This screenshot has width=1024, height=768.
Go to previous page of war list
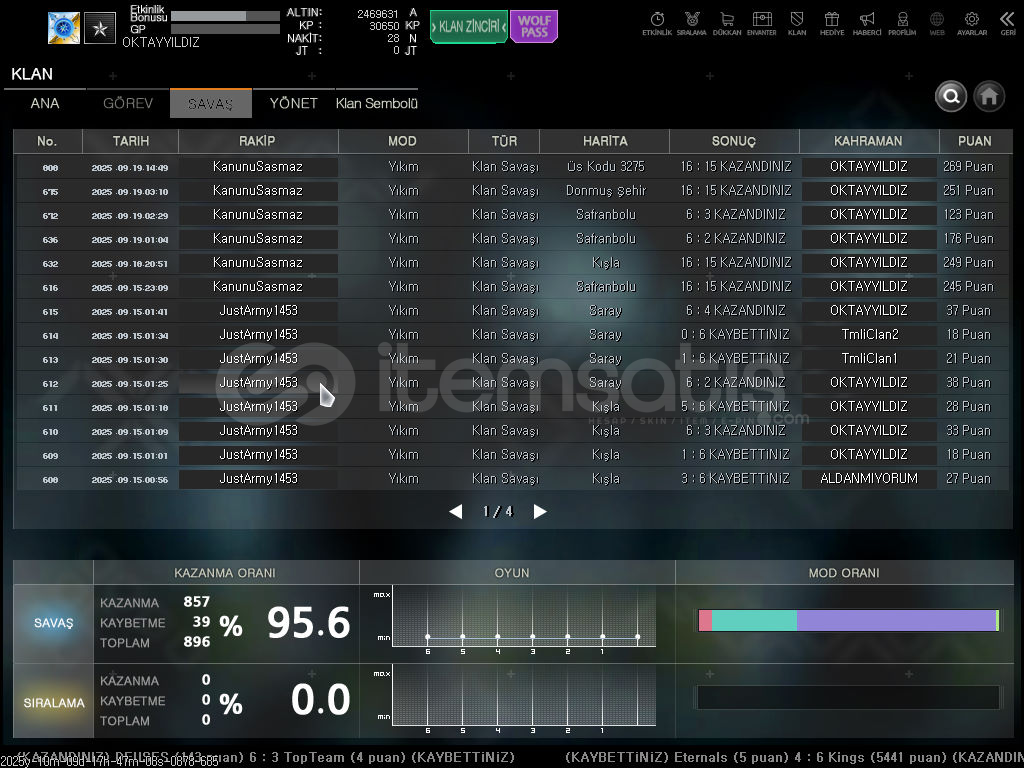pos(456,512)
